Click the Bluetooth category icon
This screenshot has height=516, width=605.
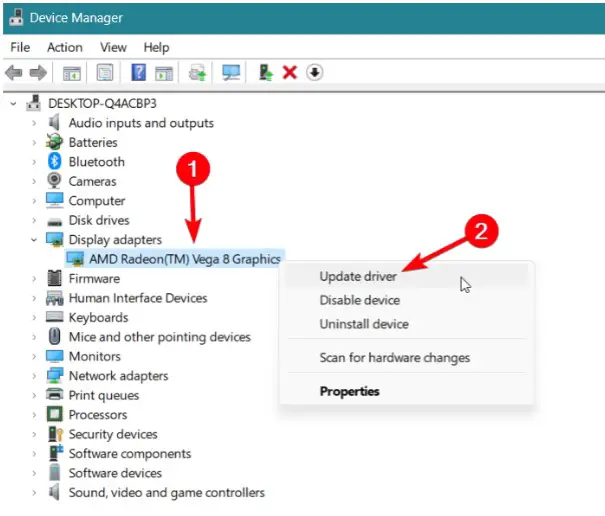point(54,161)
